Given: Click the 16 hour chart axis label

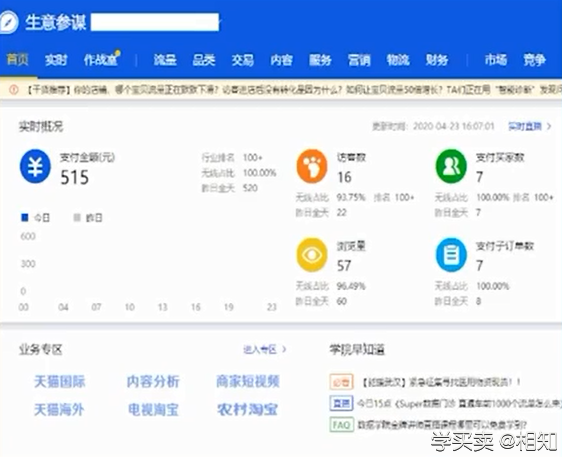Looking at the screenshot, I should pos(196,307).
